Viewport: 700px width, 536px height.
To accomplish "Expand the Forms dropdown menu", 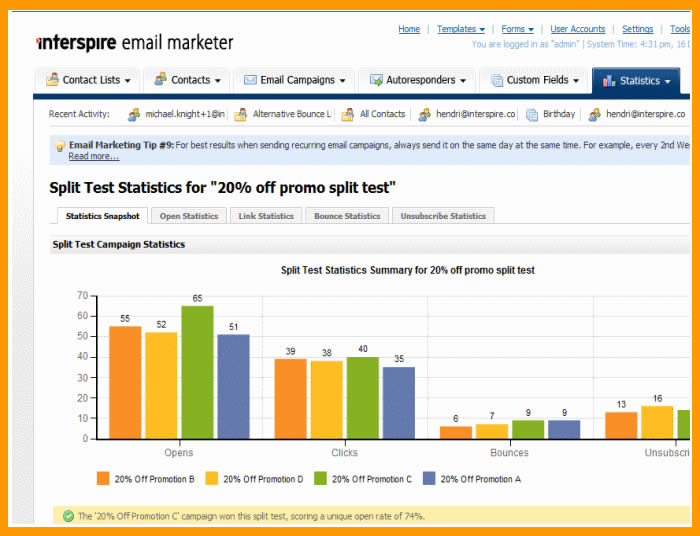I will pyautogui.click(x=517, y=29).
